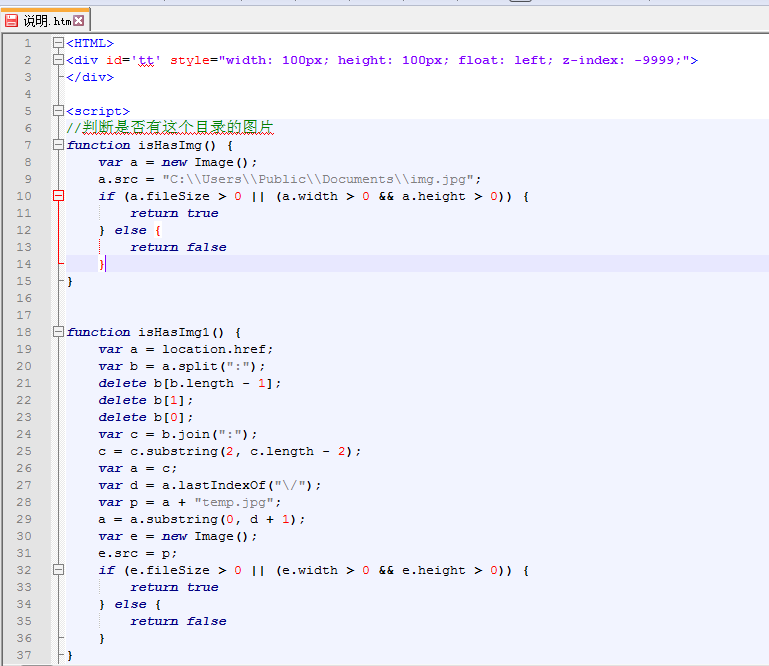Click 'a.substring(0, d + 1)' on line 29
This screenshot has height=666, width=769.
(214, 519)
